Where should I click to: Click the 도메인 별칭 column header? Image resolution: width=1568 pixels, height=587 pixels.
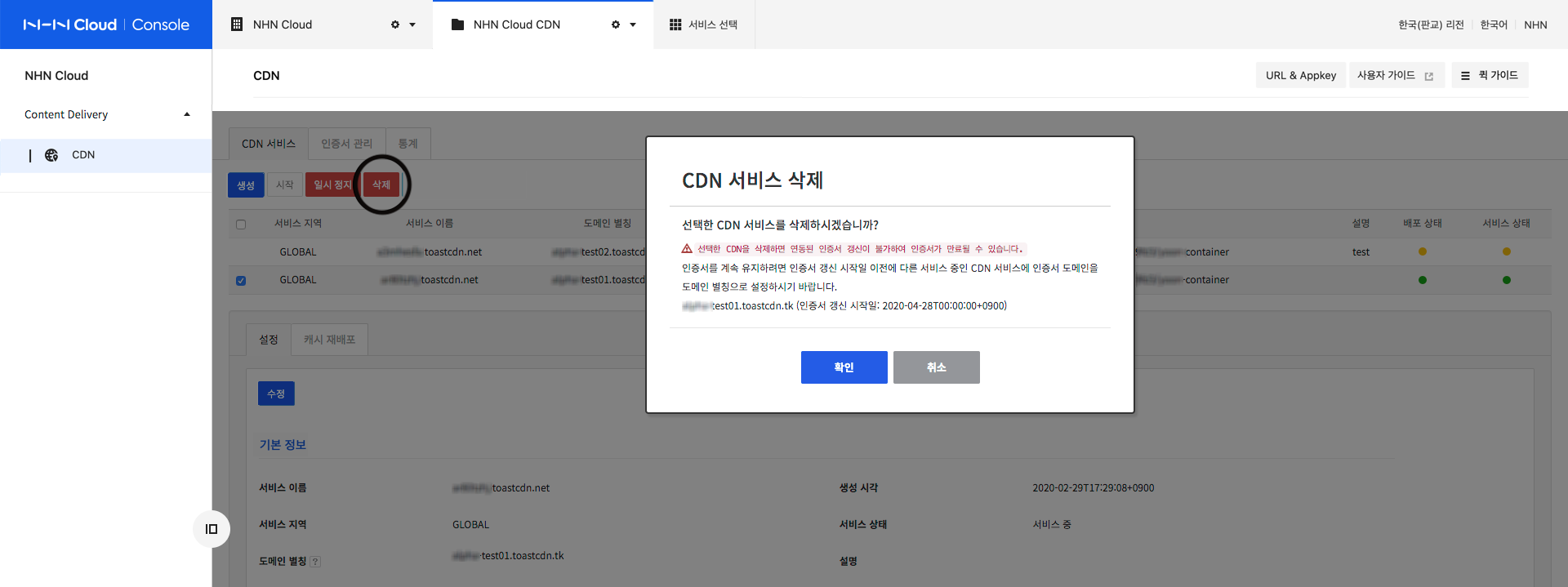pos(608,224)
